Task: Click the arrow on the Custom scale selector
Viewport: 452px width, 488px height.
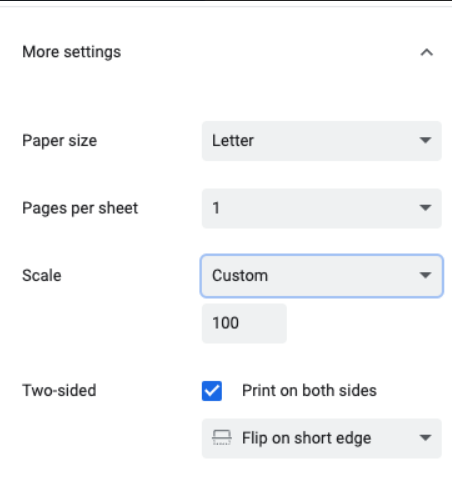Action: [x=425, y=275]
